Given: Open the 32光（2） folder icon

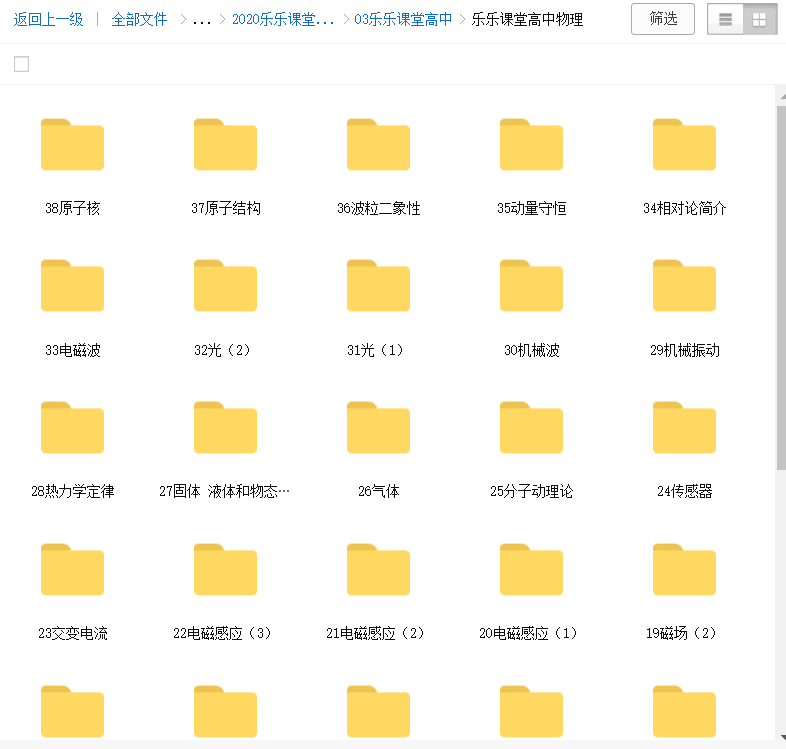Looking at the screenshot, I should pos(226,286).
